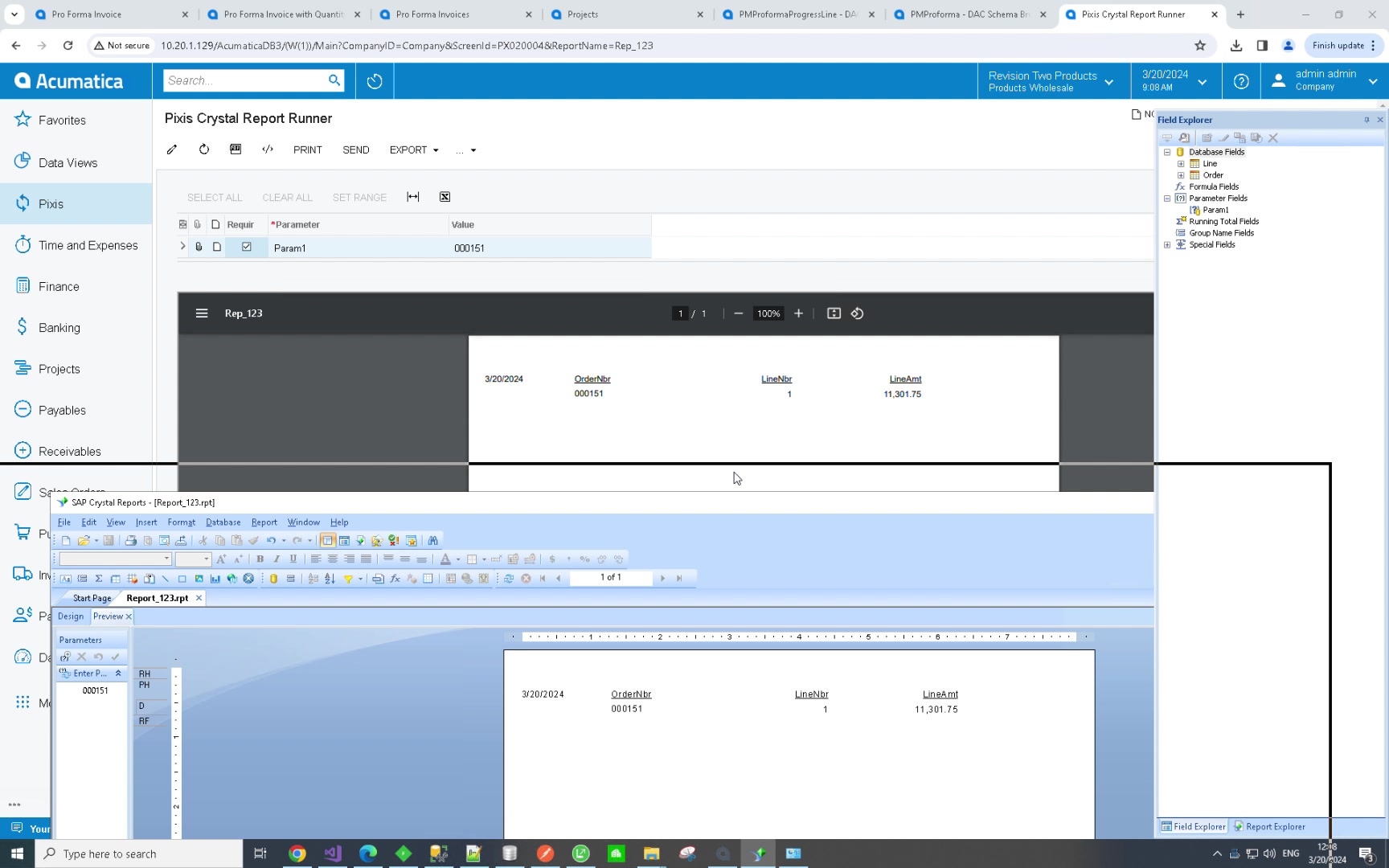
Task: Open the Revision Two Products company selector
Action: 1050,81
